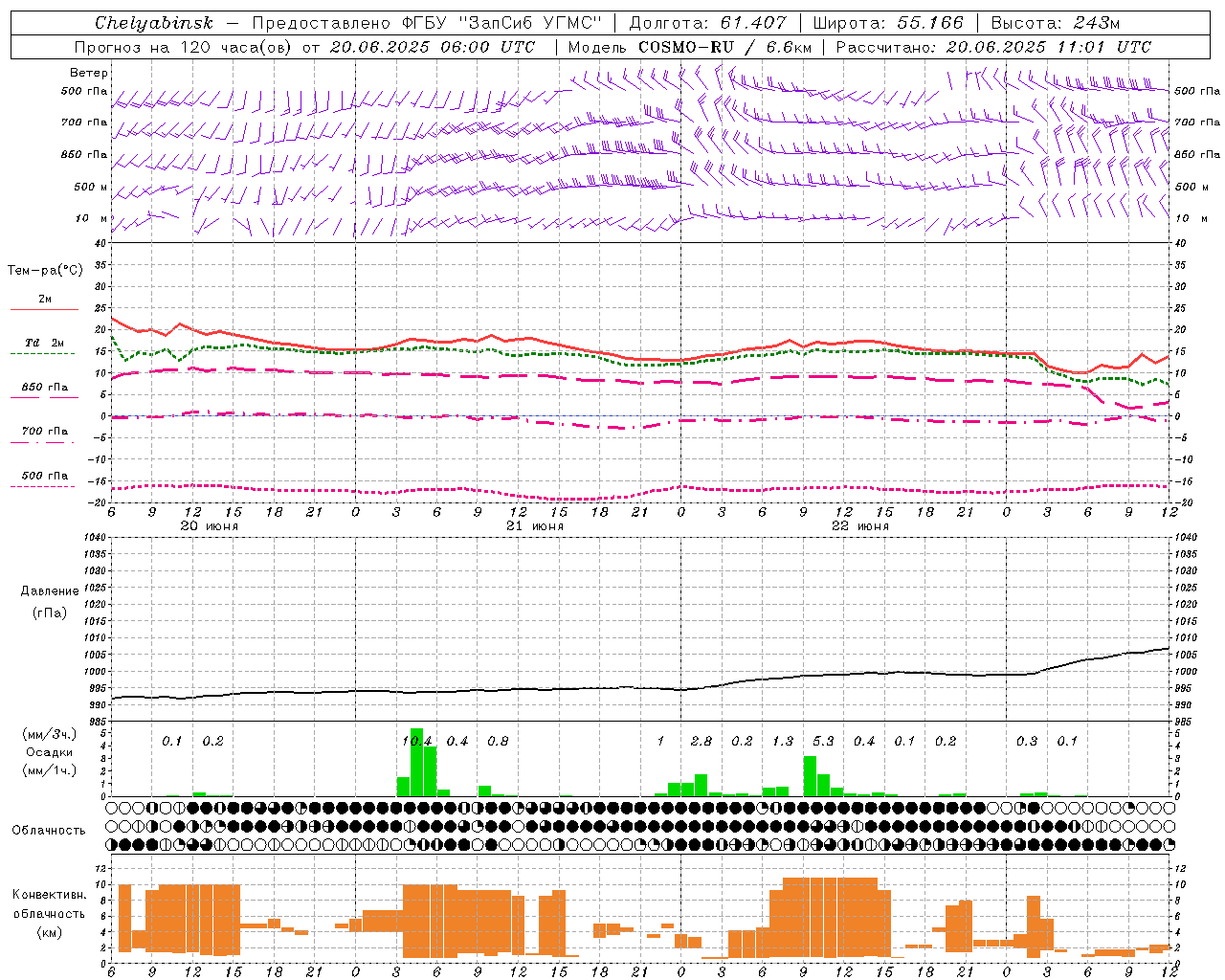Click the 2.8 precipitation total
Viewport: 1225px width, 980px height.
click(x=702, y=741)
